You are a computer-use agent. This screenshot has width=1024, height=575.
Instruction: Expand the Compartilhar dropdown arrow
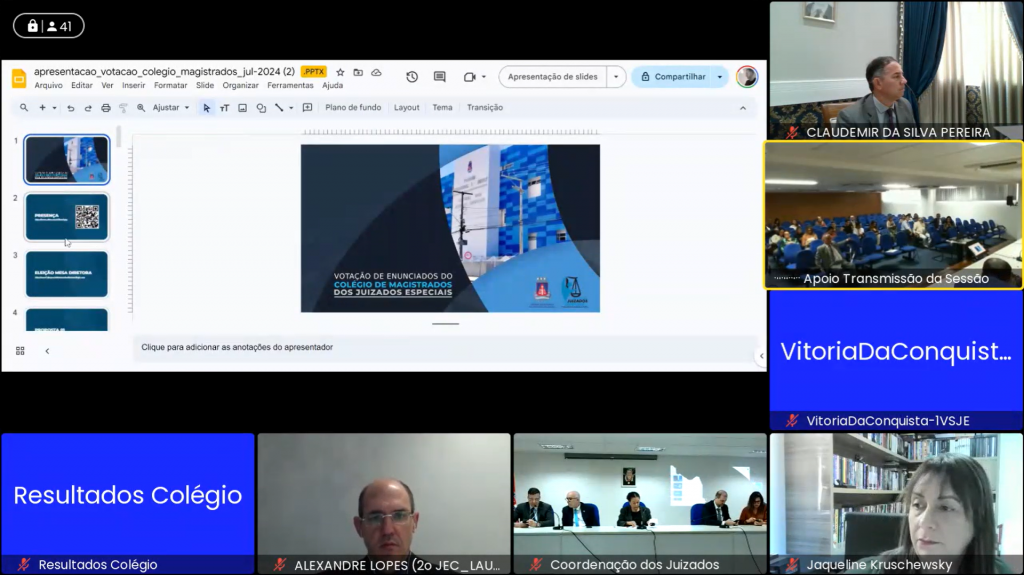(720, 77)
